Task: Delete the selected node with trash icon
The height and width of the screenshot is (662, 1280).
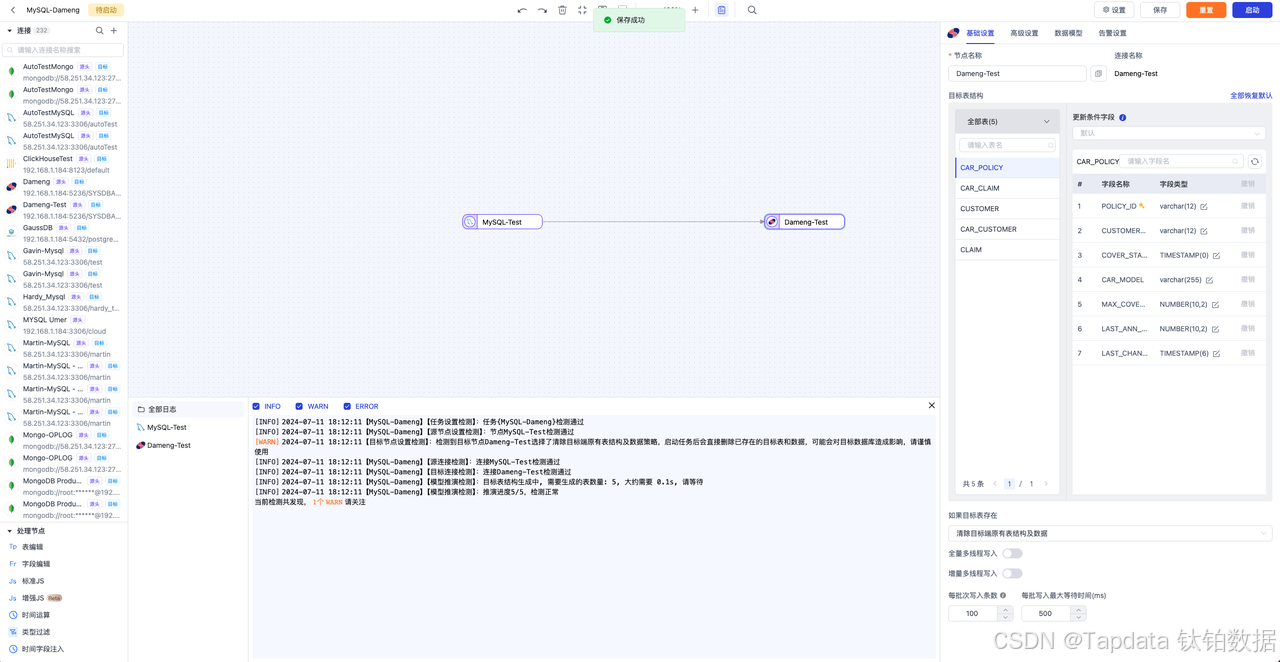Action: tap(562, 10)
